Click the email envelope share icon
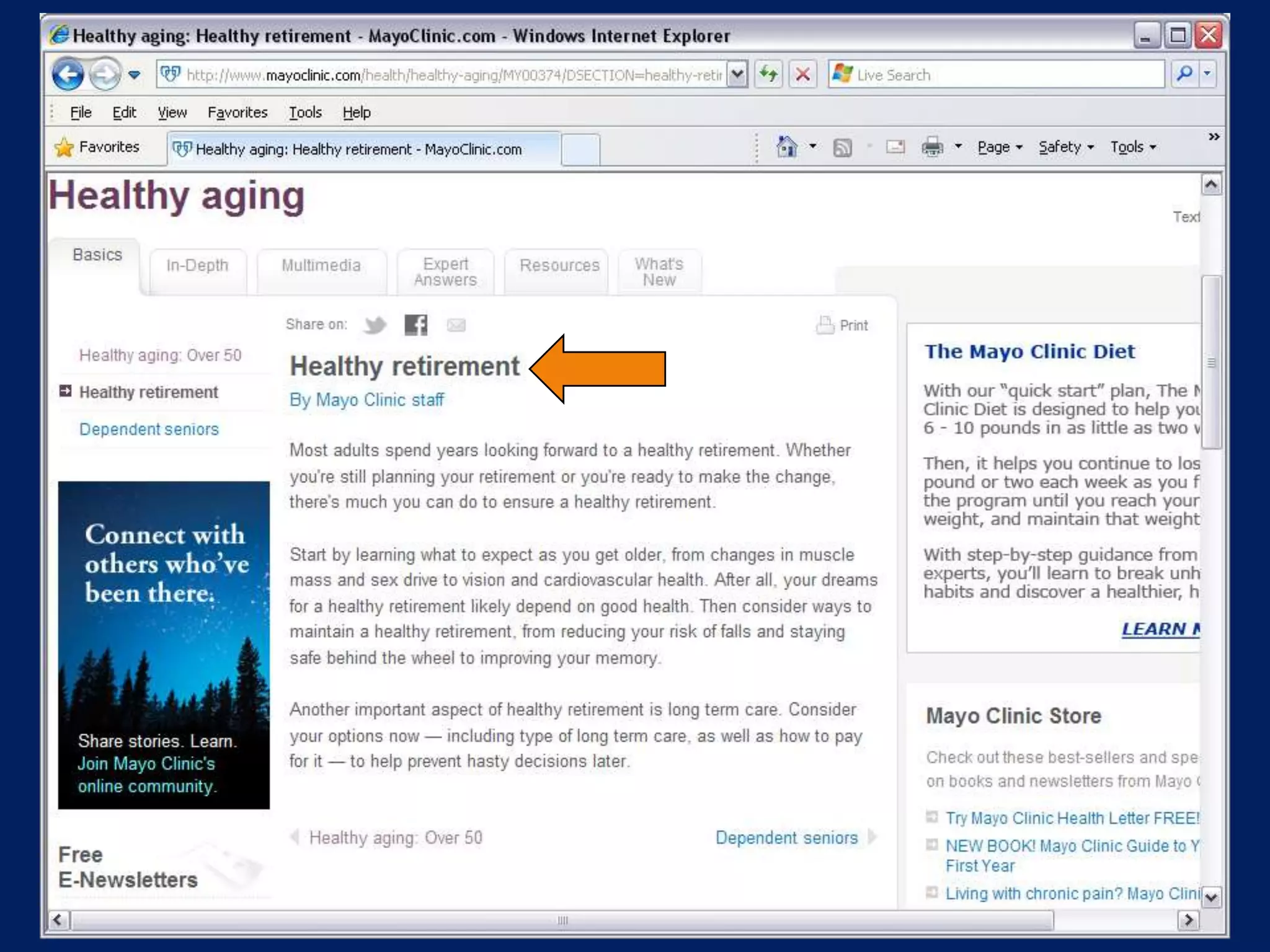Viewport: 1270px width, 952px height. point(456,325)
